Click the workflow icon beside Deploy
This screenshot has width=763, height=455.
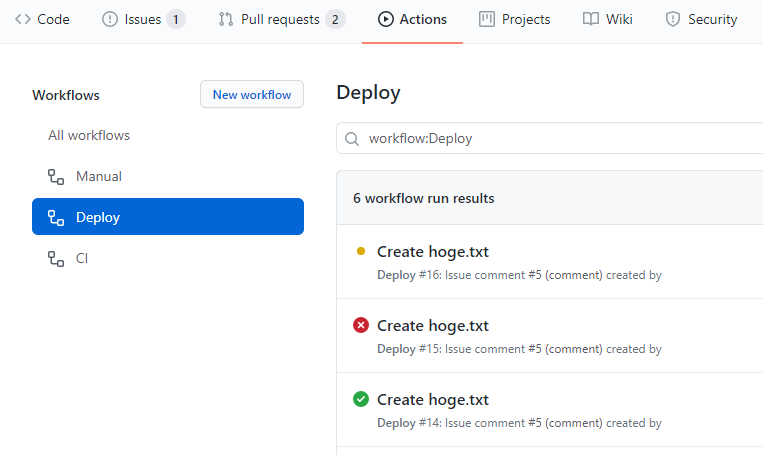pyautogui.click(x=56, y=218)
